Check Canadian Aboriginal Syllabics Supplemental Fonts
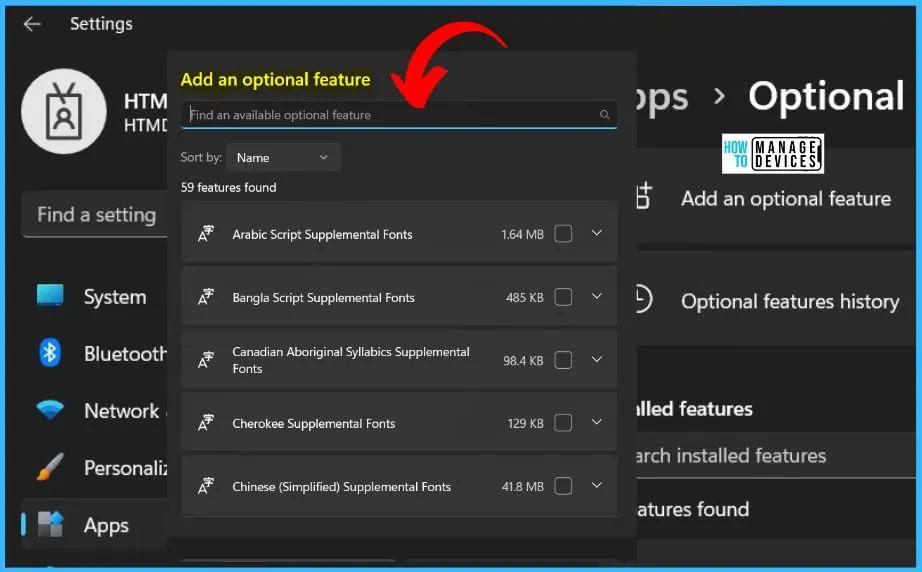 pos(563,360)
